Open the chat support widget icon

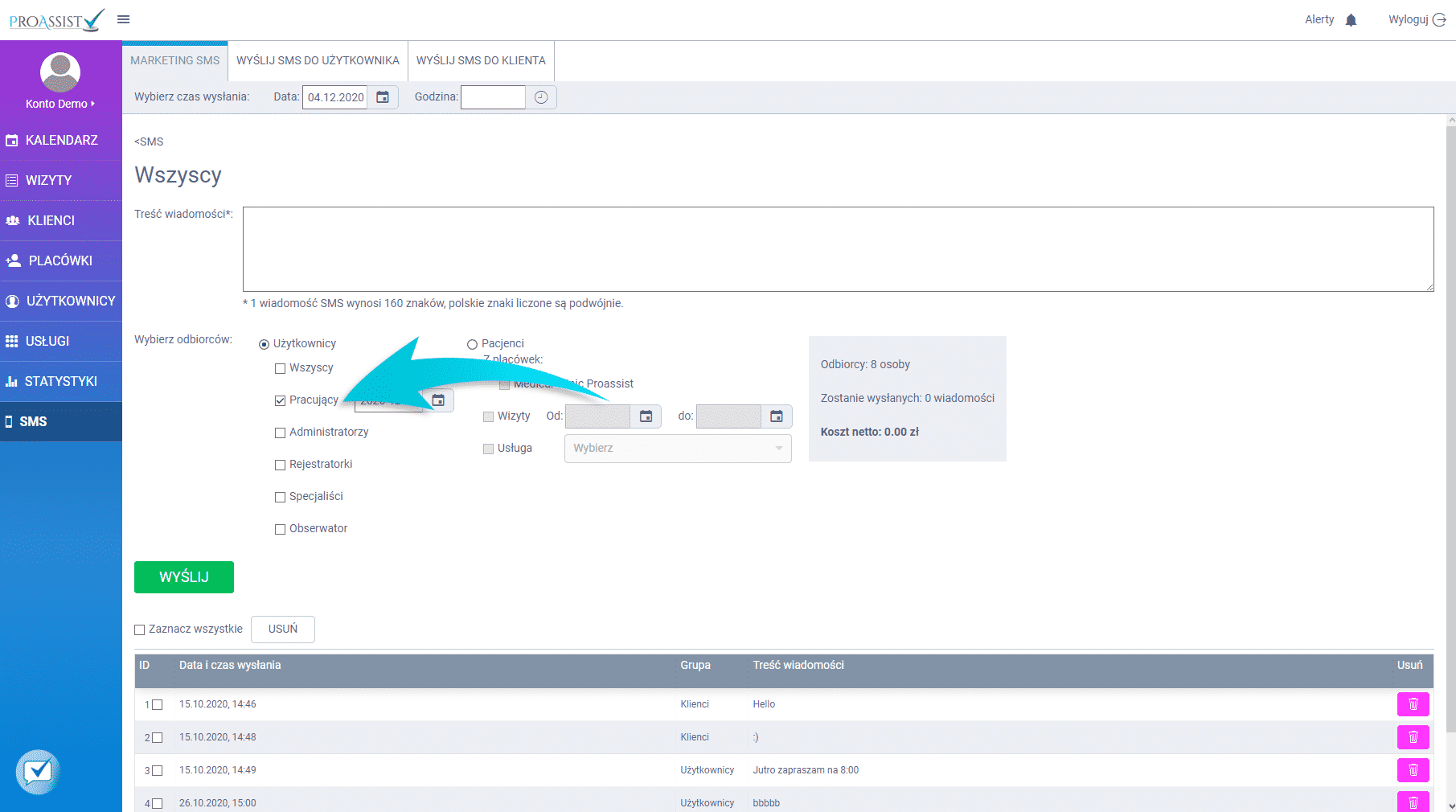pyautogui.click(x=38, y=772)
